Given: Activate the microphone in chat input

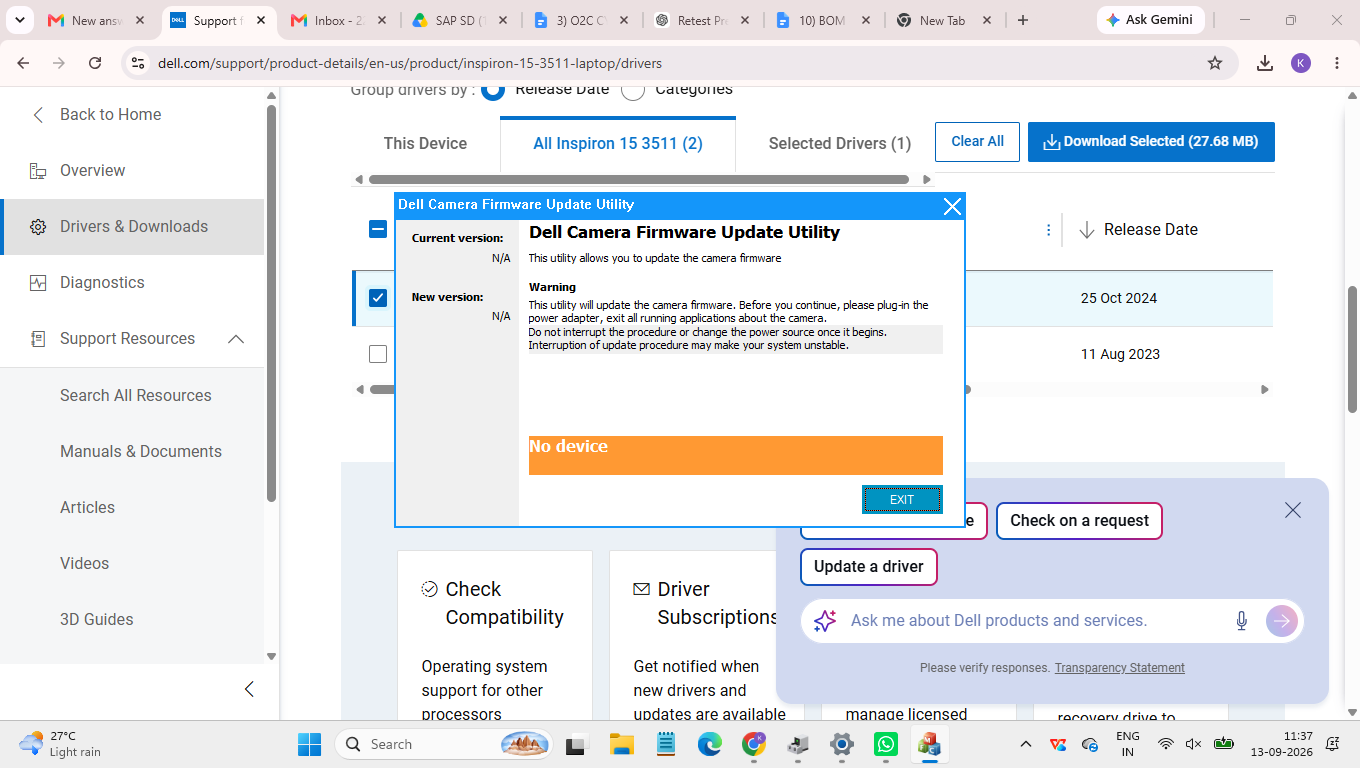Looking at the screenshot, I should tap(1242, 621).
